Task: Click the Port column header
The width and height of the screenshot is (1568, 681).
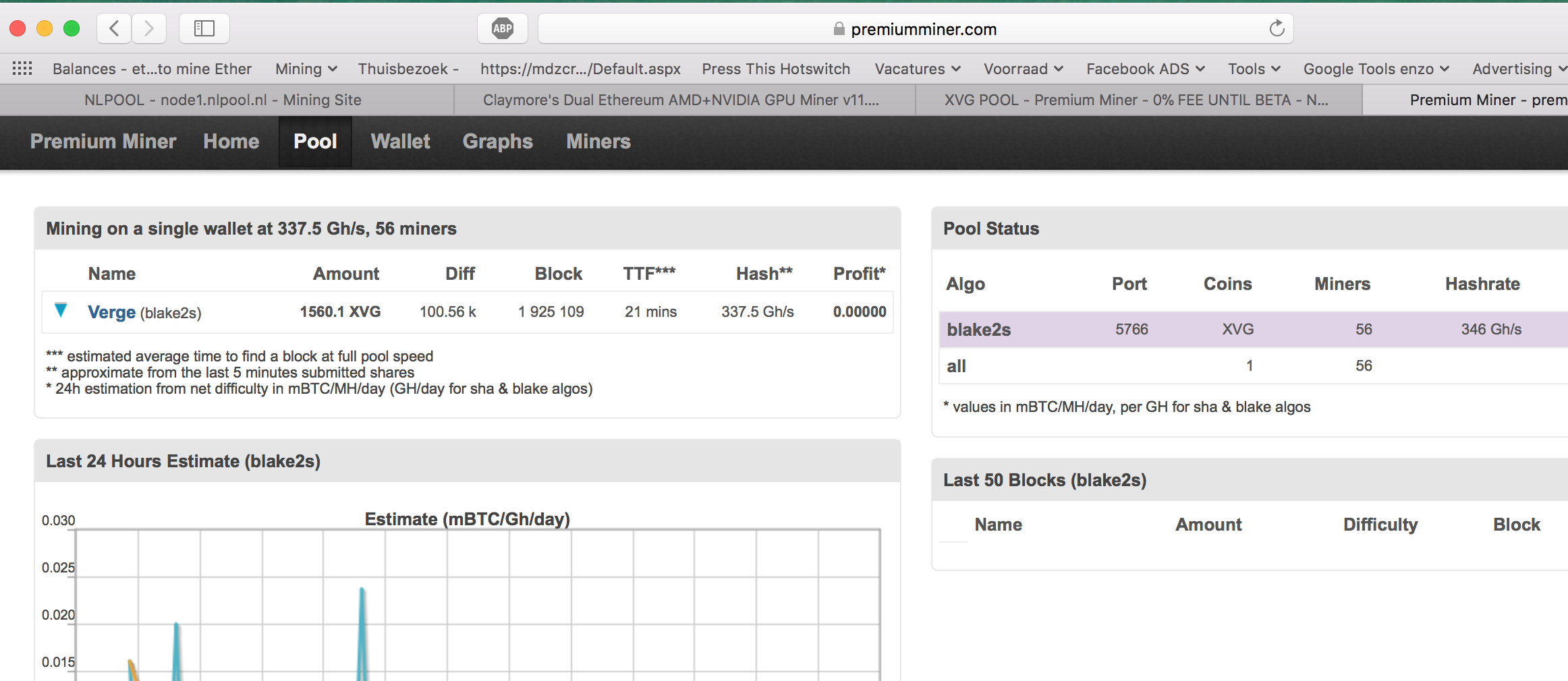Action: (1129, 284)
